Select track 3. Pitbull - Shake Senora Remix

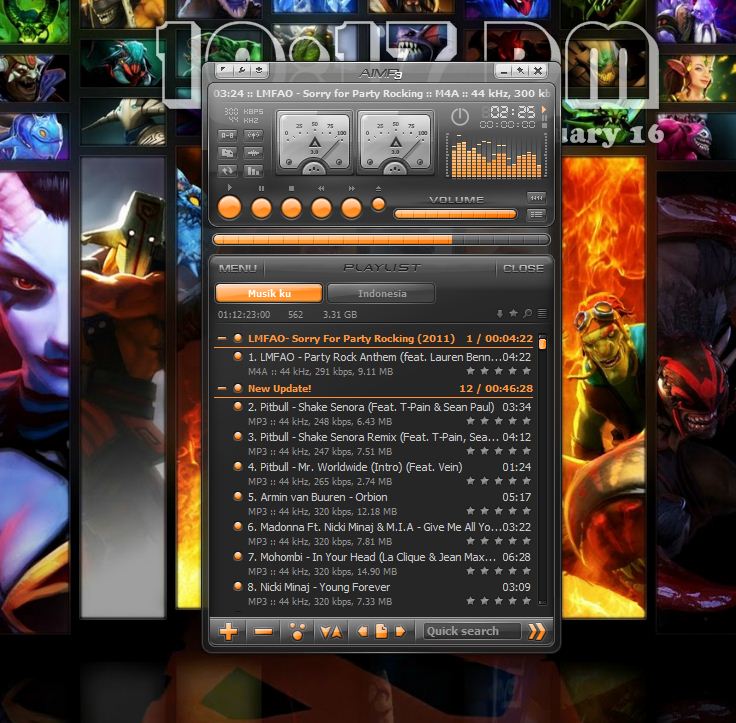[x=376, y=444]
